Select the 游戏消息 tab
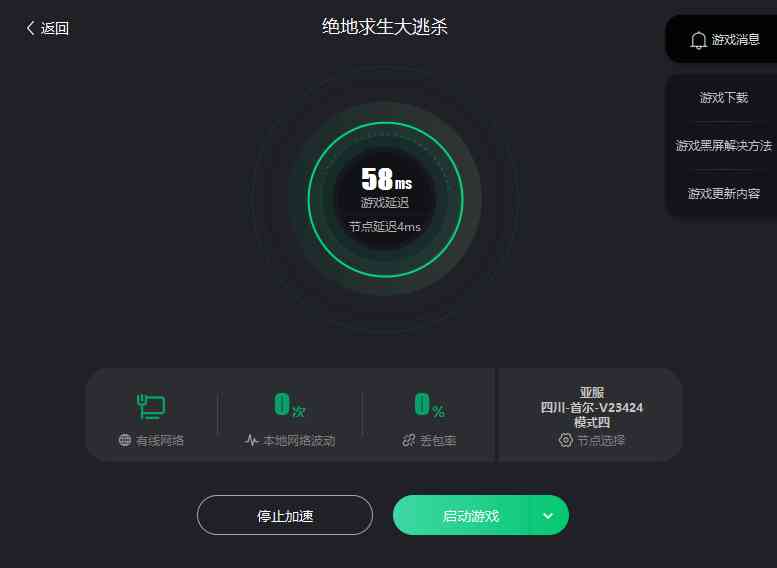The image size is (777, 568). point(725,40)
